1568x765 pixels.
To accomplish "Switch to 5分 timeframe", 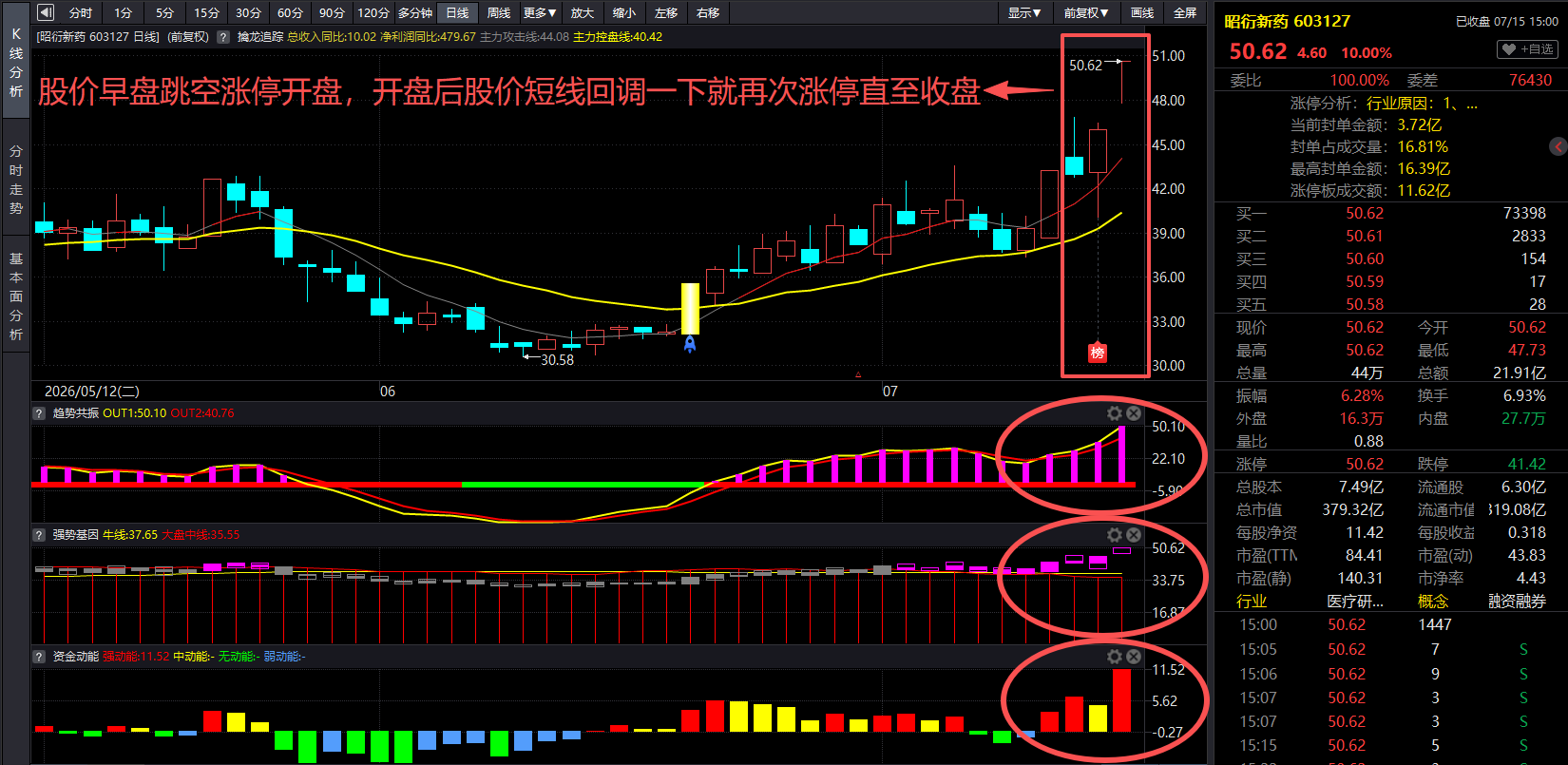I will (x=165, y=12).
